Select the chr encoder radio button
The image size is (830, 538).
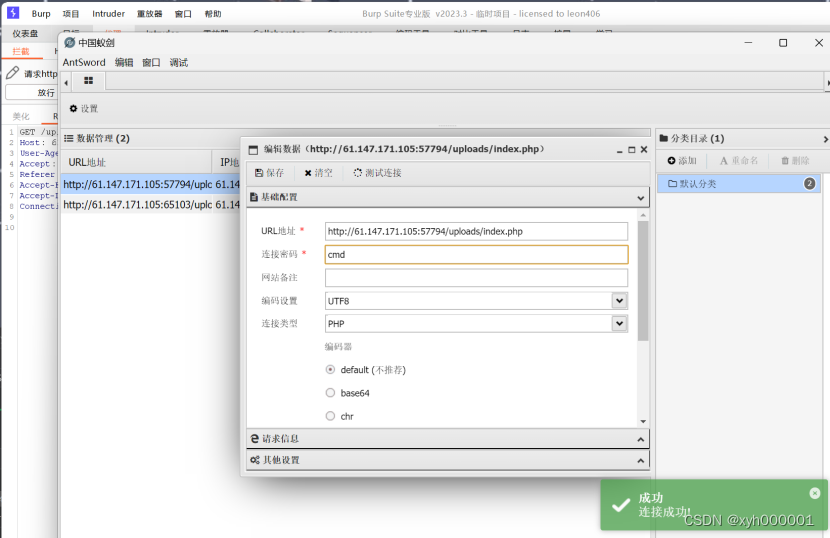(x=330, y=416)
